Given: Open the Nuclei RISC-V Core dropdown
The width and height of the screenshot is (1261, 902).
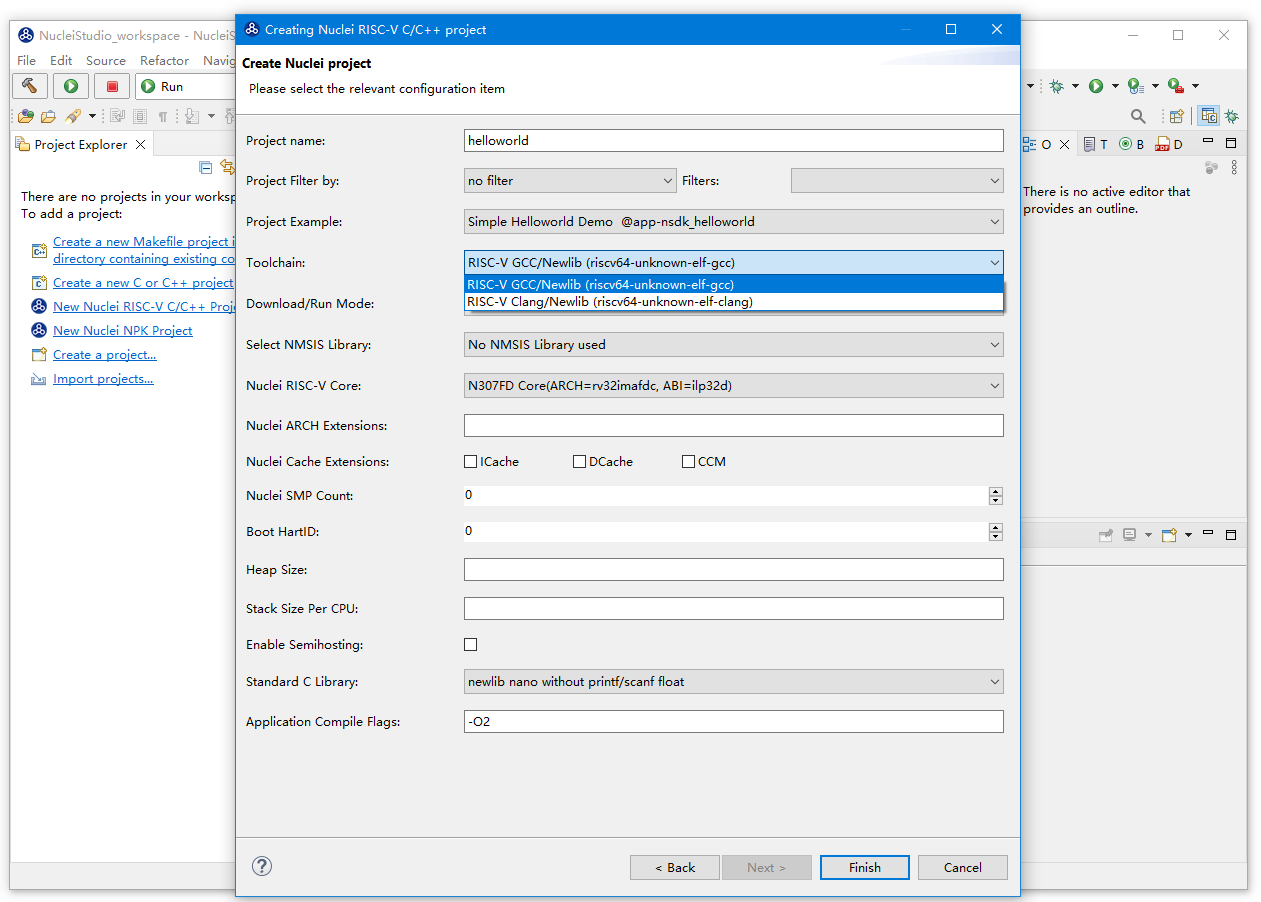Looking at the screenshot, I should point(733,385).
